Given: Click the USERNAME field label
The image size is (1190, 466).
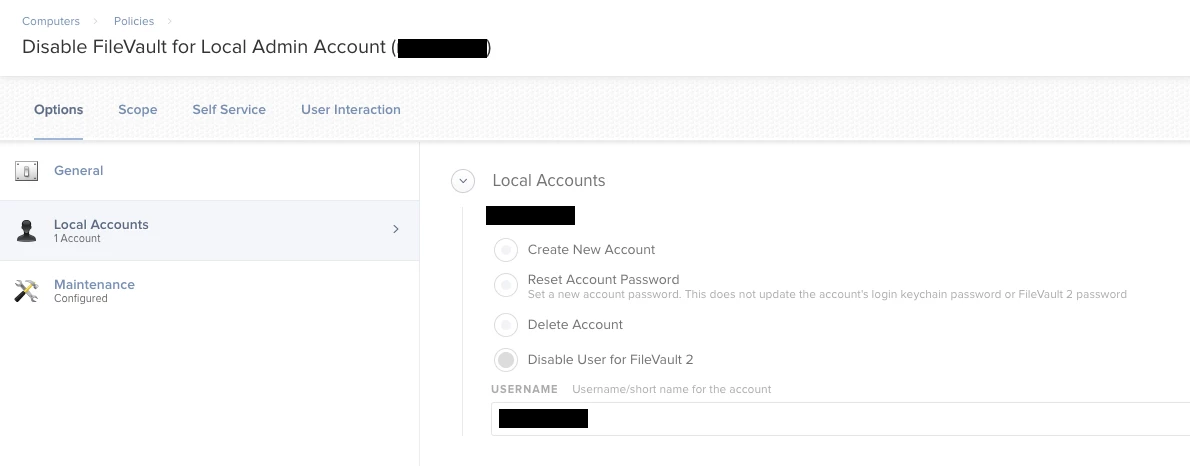Looking at the screenshot, I should click(x=524, y=389).
